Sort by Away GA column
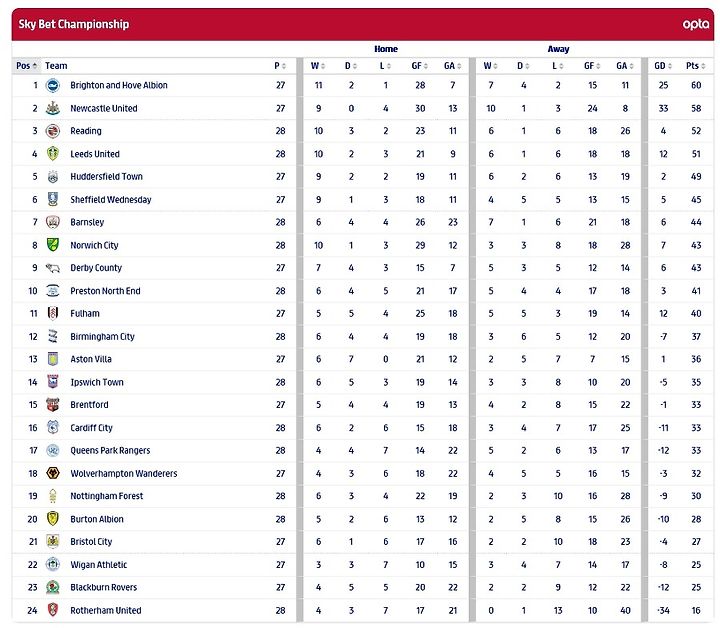The image size is (720, 628). (624, 66)
